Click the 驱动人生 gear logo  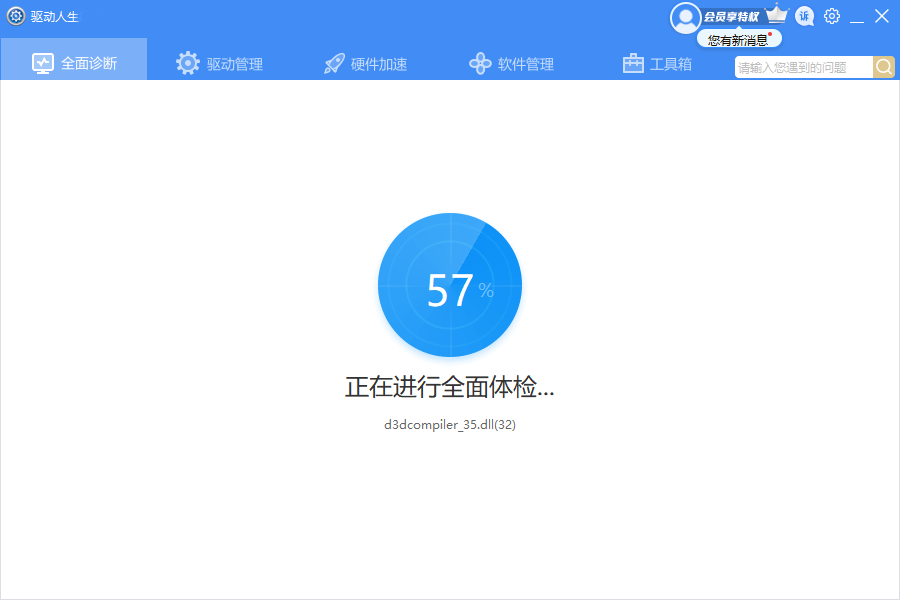(x=15, y=16)
